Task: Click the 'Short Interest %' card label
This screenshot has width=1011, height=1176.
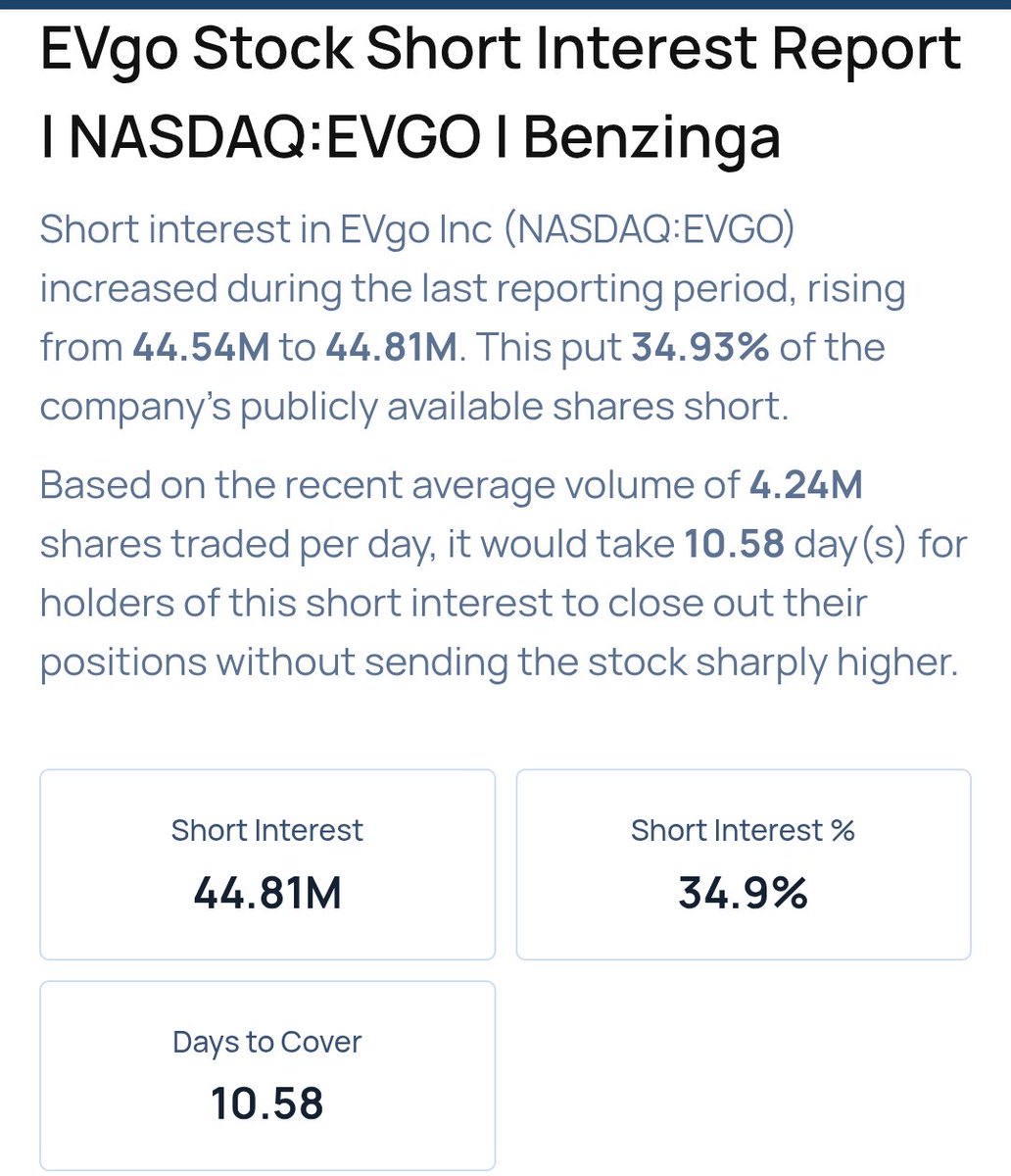Action: pyautogui.click(x=744, y=830)
